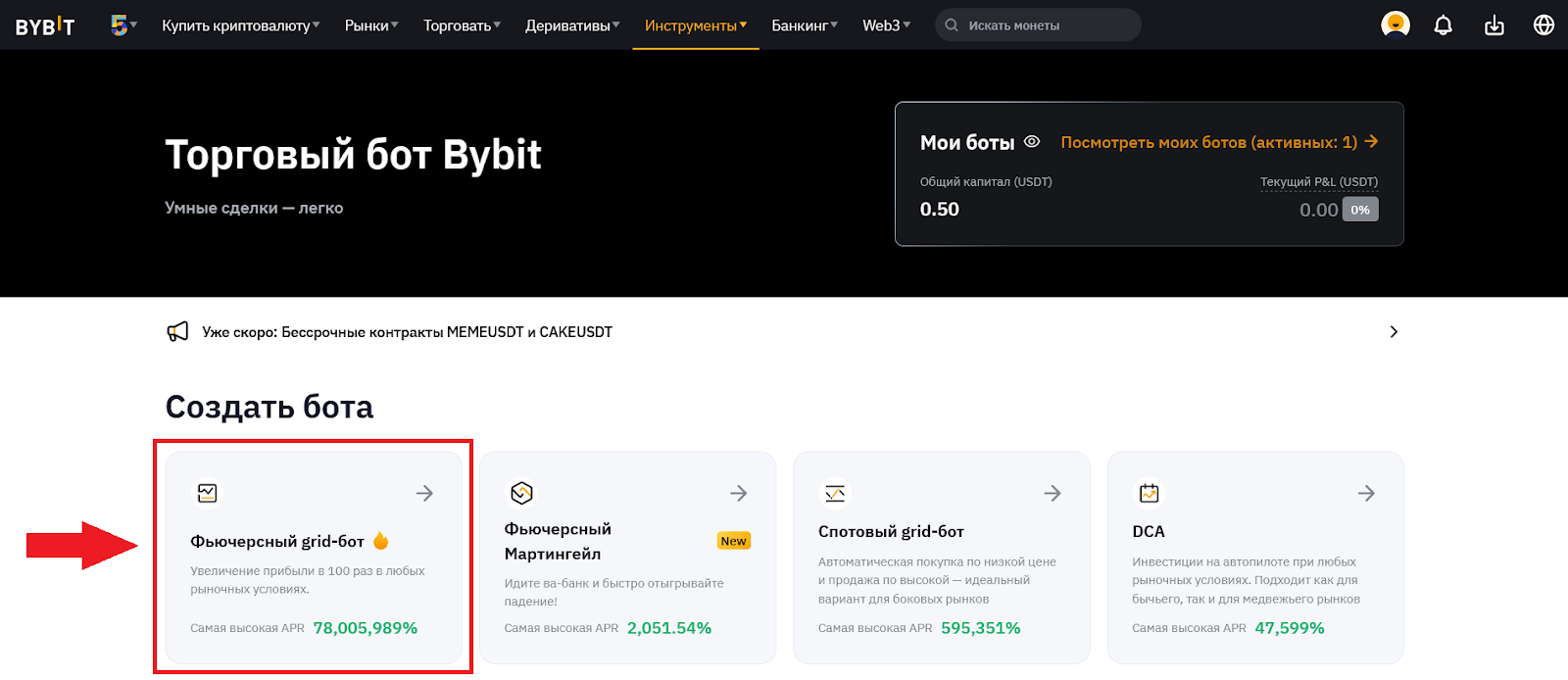The width and height of the screenshot is (1568, 680).
Task: Toggle eye icon next to Мои боты
Action: pos(1032,142)
